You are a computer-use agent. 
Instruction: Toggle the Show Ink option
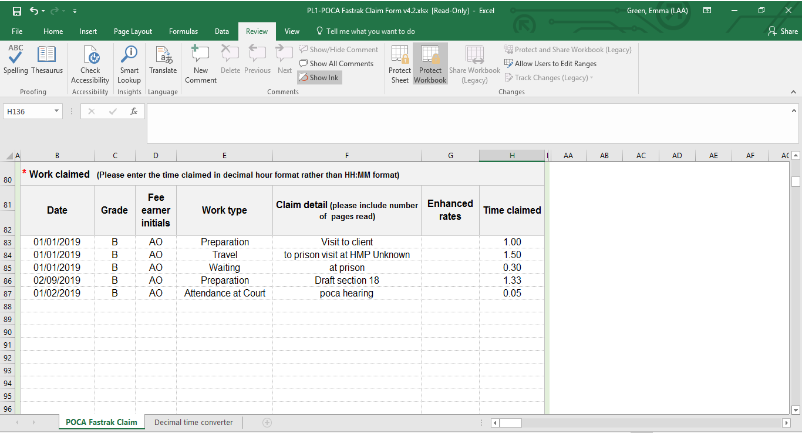tap(324, 77)
